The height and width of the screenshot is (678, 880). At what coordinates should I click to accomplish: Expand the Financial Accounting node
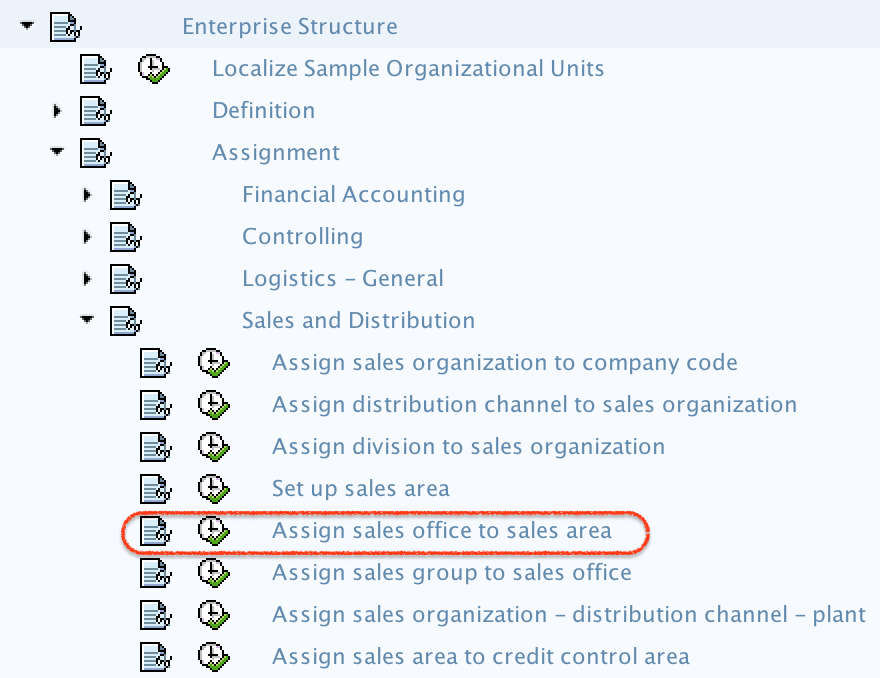[87, 194]
